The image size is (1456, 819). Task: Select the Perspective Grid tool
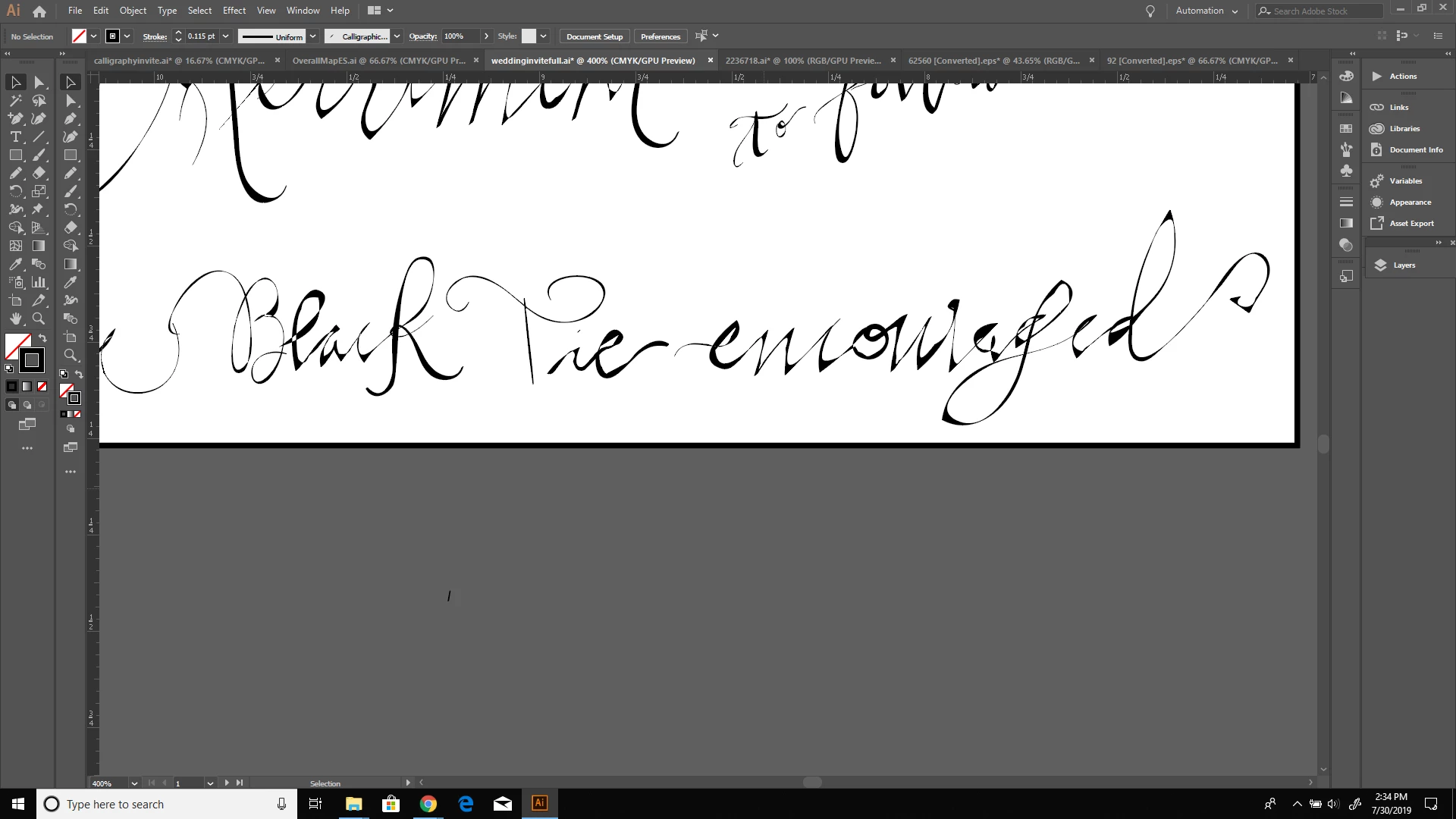click(39, 227)
